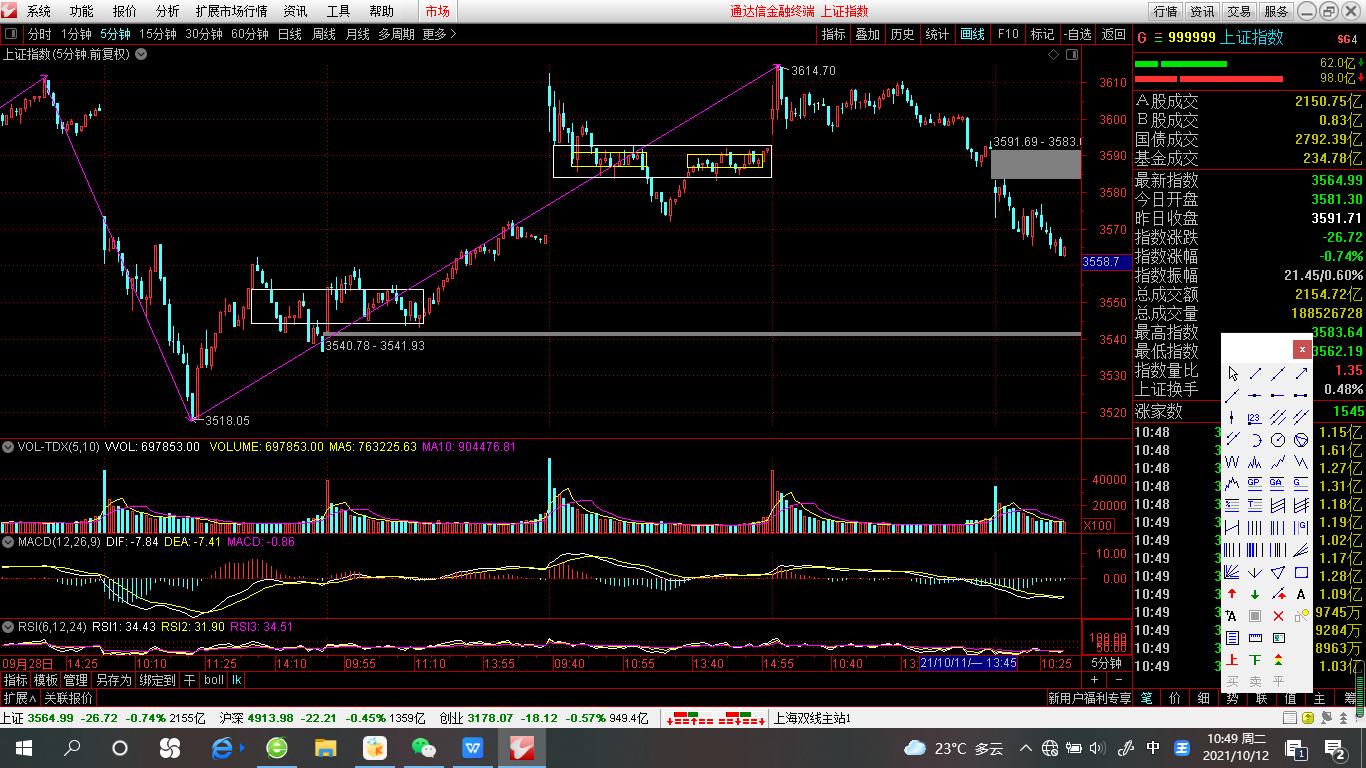Expand the 更多 period options
The height and width of the screenshot is (768, 1366).
coord(439,34)
